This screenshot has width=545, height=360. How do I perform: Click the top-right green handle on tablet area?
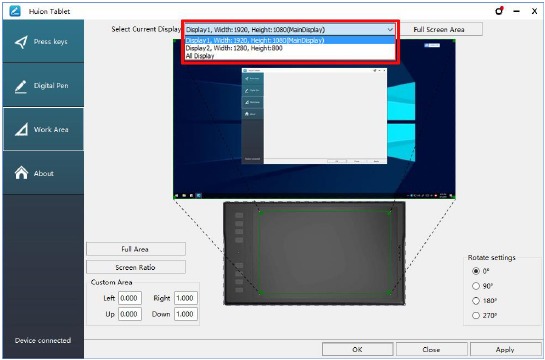pos(389,213)
